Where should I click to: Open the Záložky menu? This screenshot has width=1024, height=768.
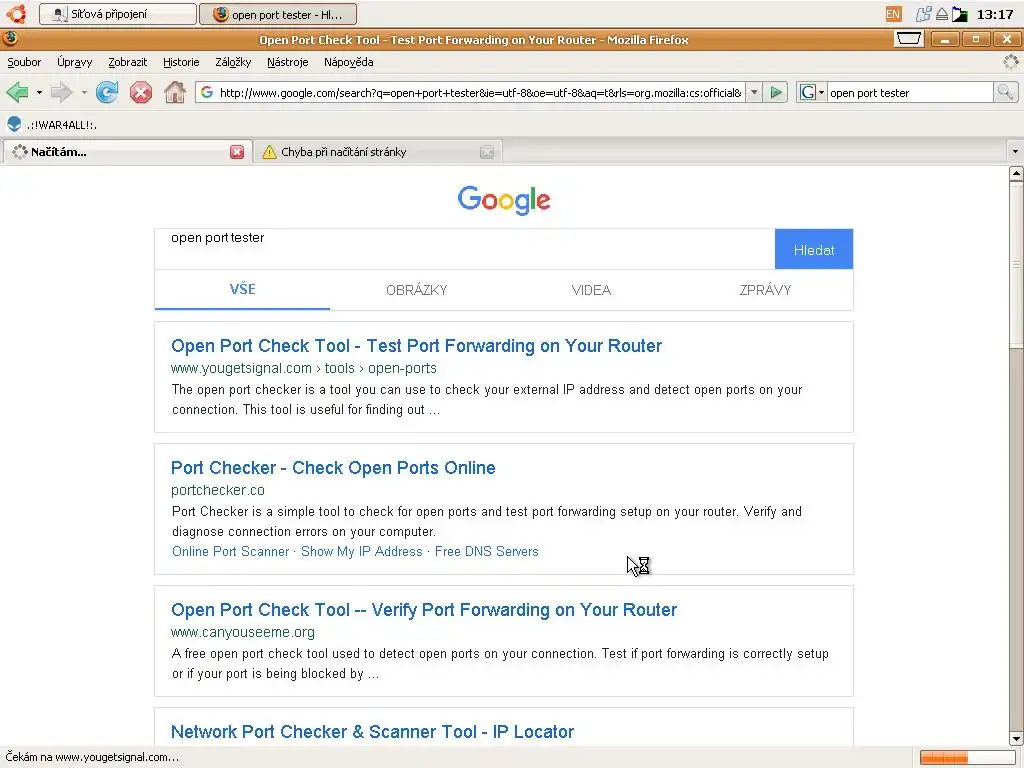(x=233, y=62)
